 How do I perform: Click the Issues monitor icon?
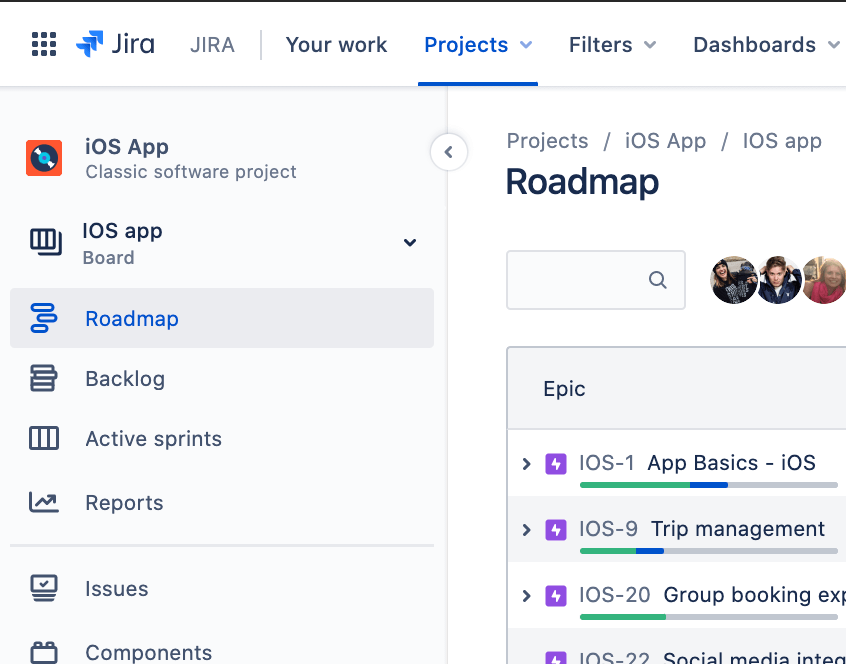tap(44, 588)
